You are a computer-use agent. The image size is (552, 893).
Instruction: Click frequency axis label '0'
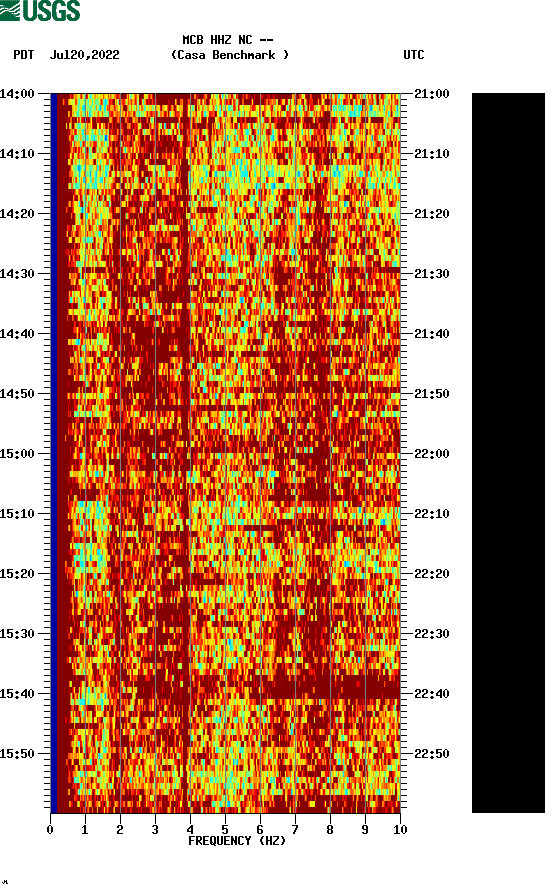(x=50, y=830)
